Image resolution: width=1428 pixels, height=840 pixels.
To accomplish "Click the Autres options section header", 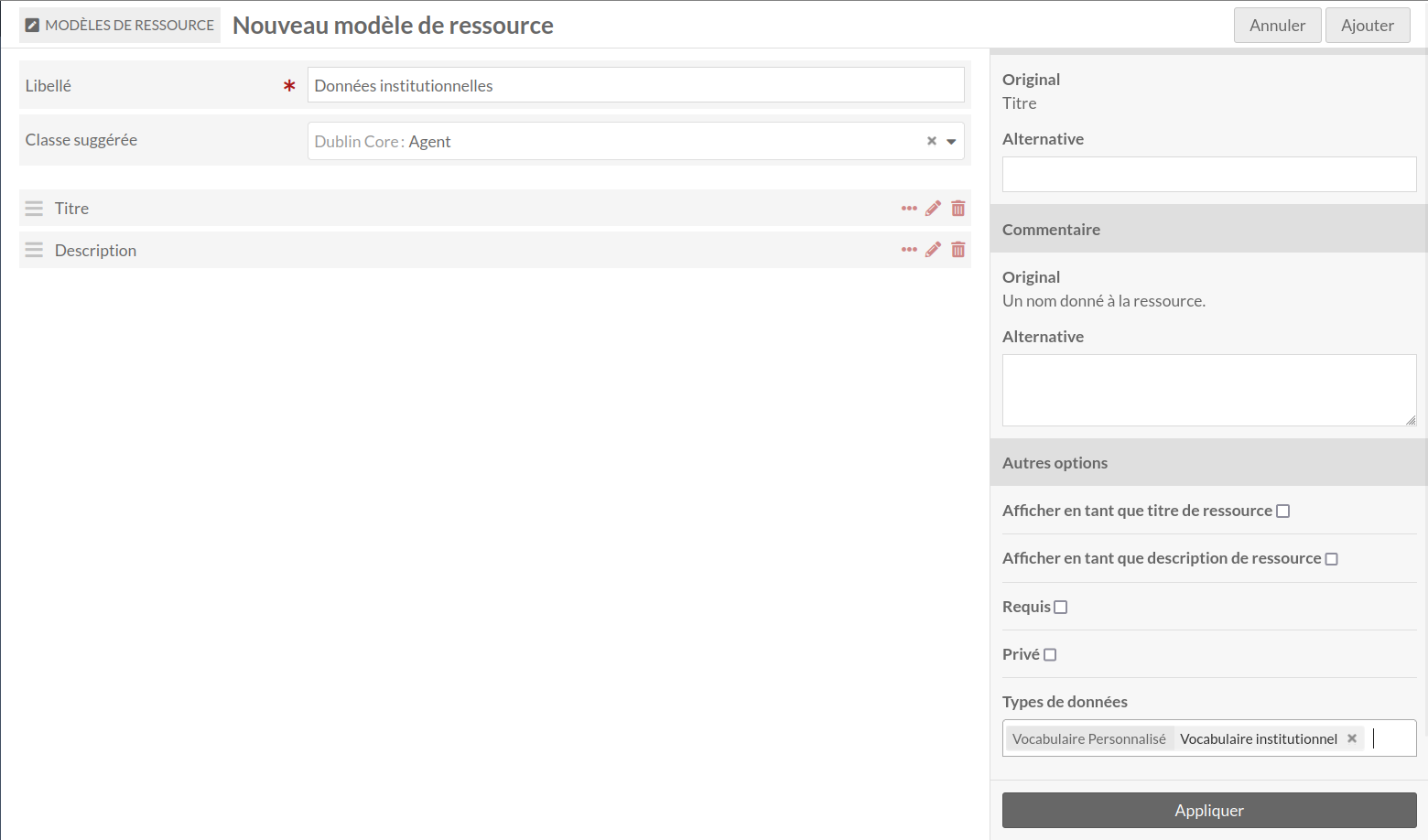I will [1209, 462].
